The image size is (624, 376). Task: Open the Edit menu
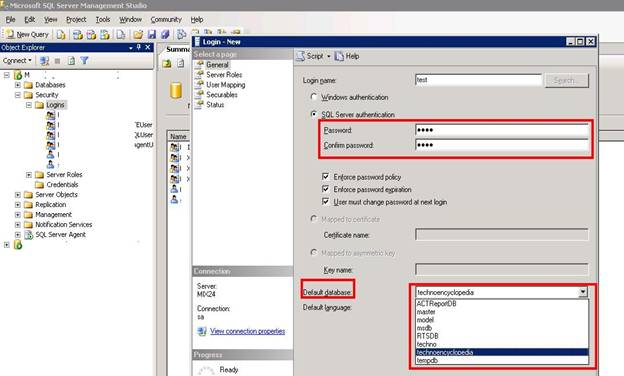[29, 19]
